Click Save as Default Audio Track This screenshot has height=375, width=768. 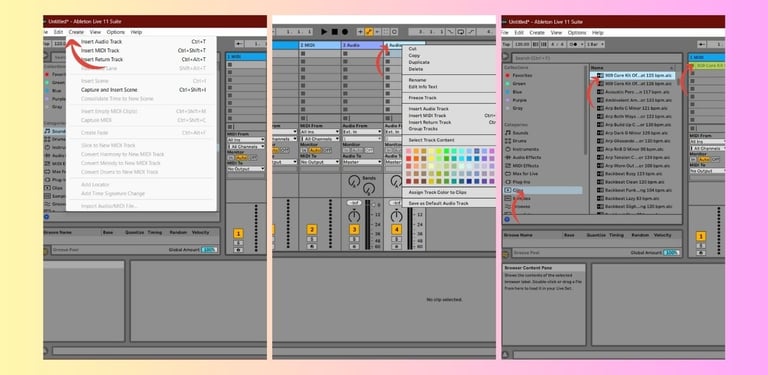point(438,203)
